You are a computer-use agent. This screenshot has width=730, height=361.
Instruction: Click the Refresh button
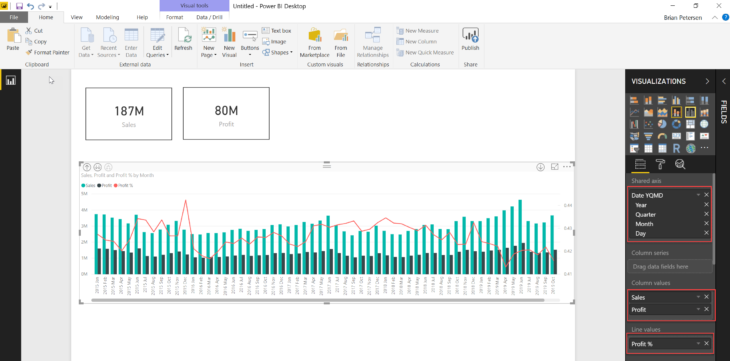(183, 39)
